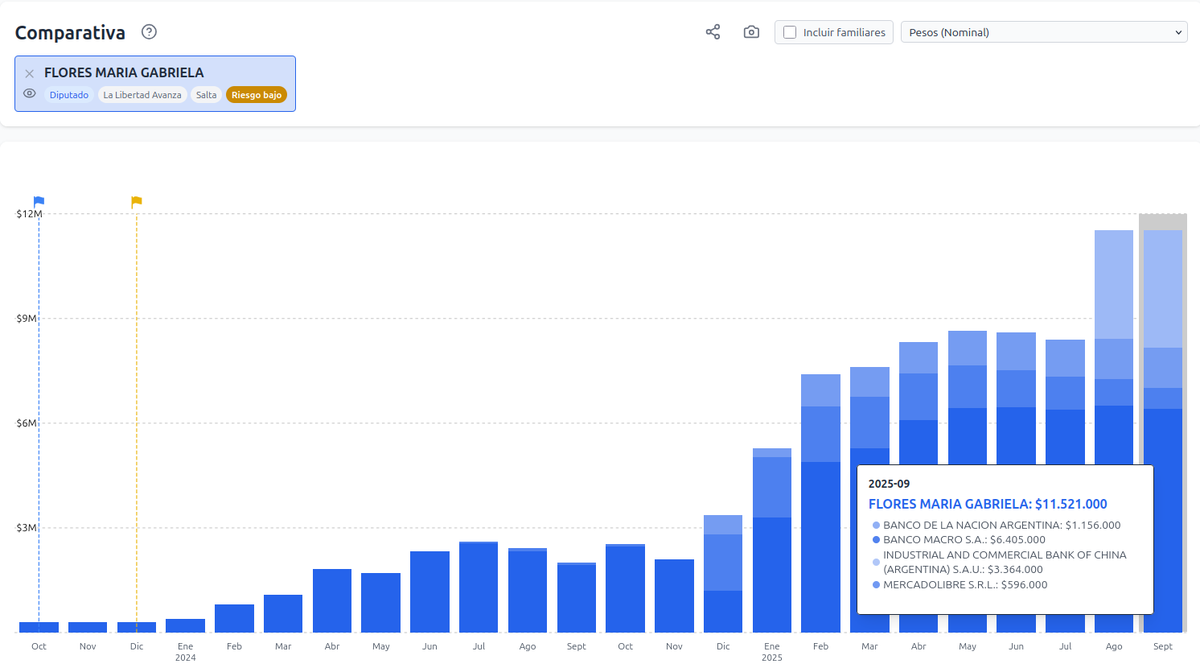Click the Ene 2025 axis label
This screenshot has width=1200, height=668.
point(772,652)
